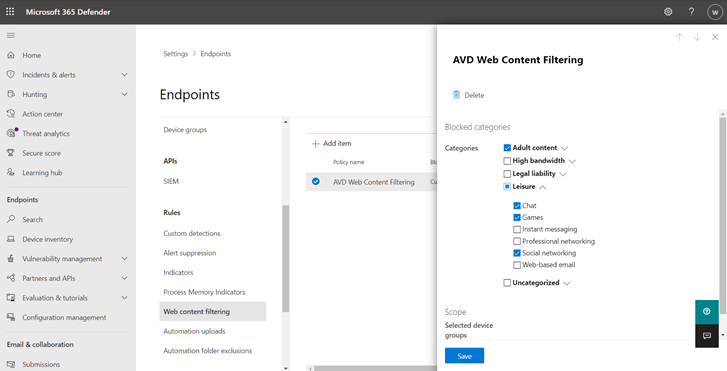Save the policy changes
The width and height of the screenshot is (727, 371).
(x=464, y=356)
